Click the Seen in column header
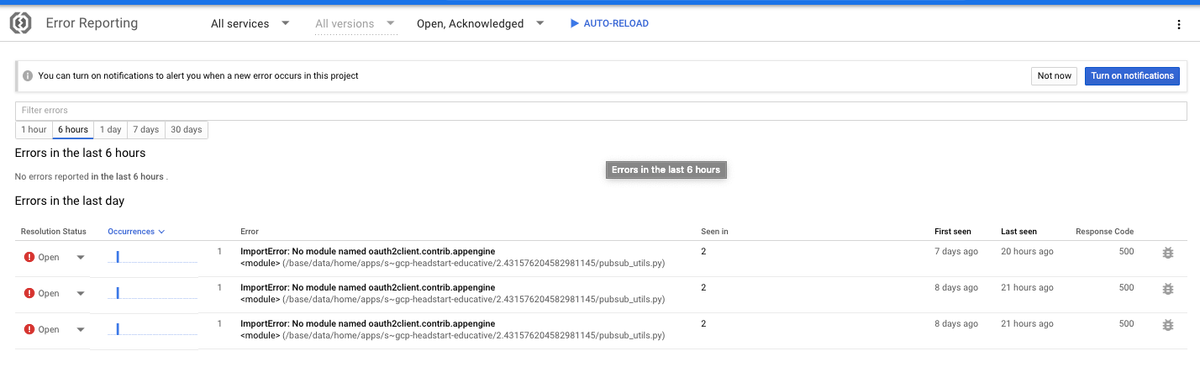This screenshot has height=376, width=1200. (x=714, y=232)
